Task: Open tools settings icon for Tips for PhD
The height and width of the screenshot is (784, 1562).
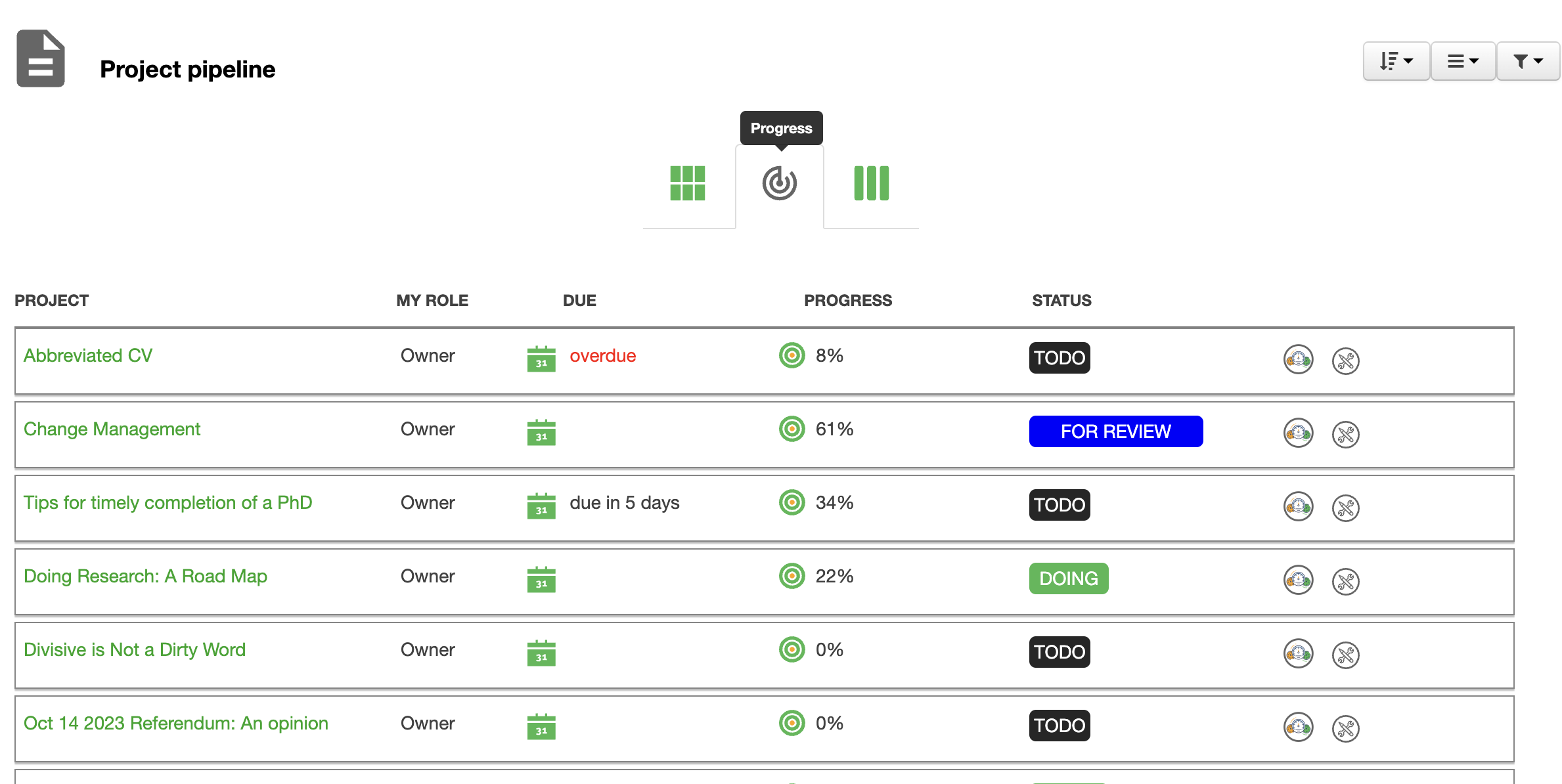Action: click(x=1346, y=508)
